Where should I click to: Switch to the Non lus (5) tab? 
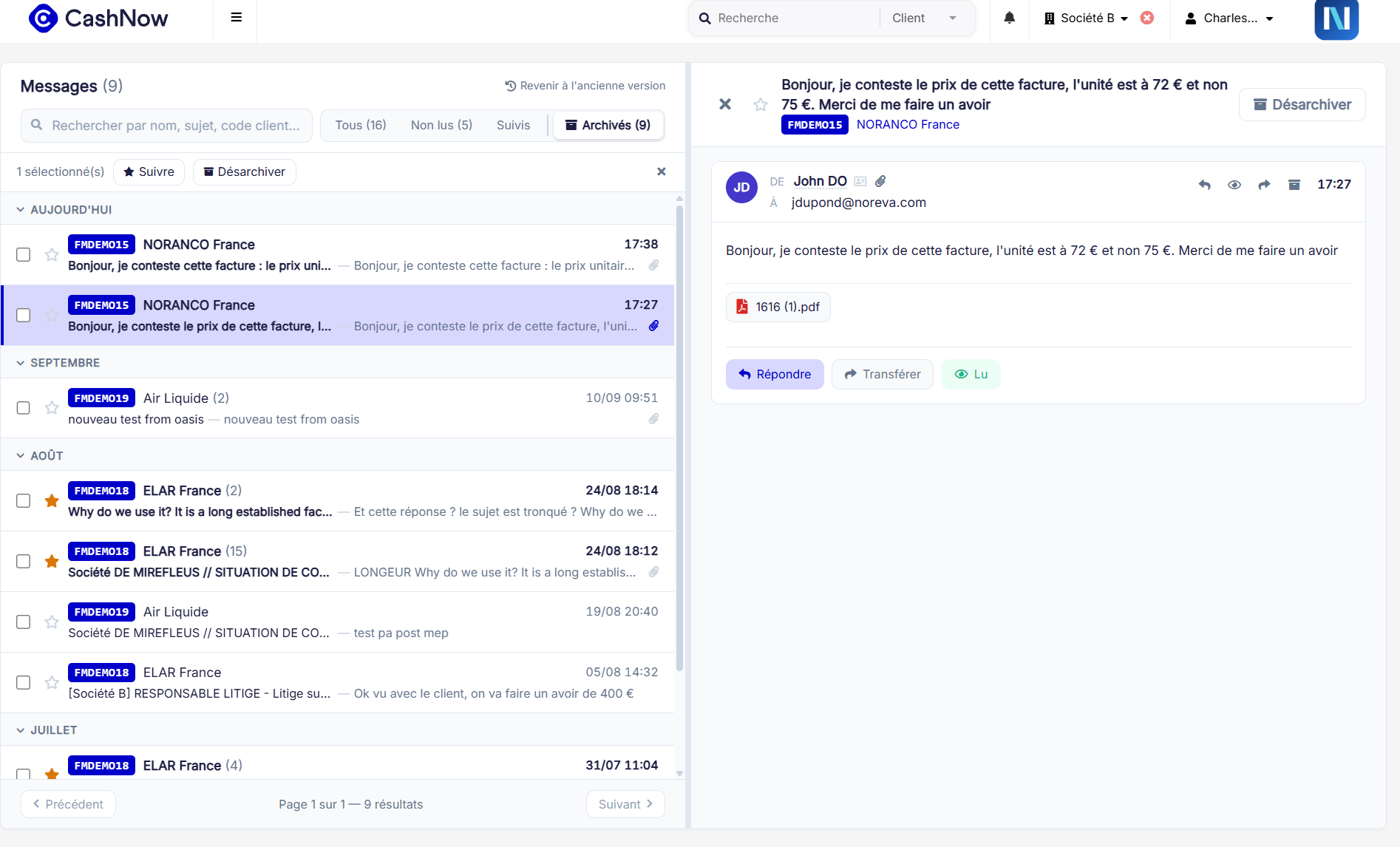pos(441,125)
